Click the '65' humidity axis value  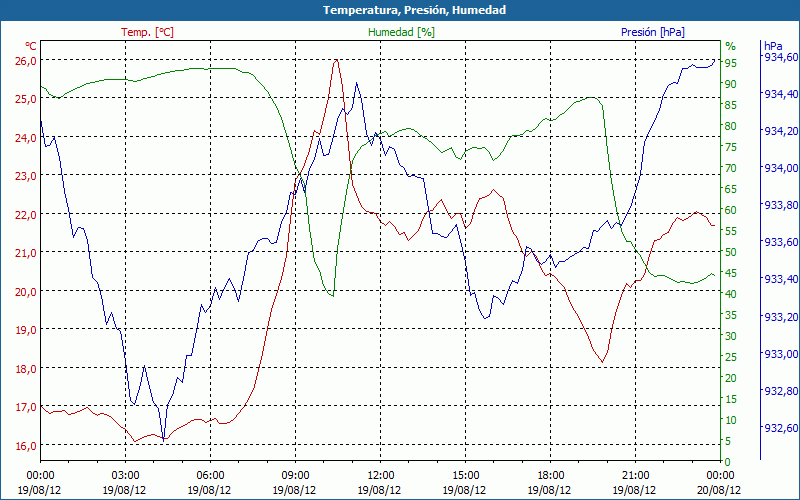pyautogui.click(x=730, y=189)
